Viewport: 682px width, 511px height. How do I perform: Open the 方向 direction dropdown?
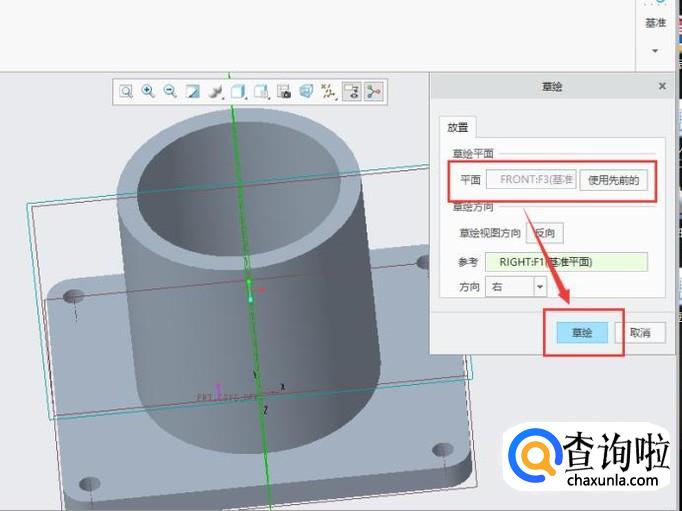point(540,287)
